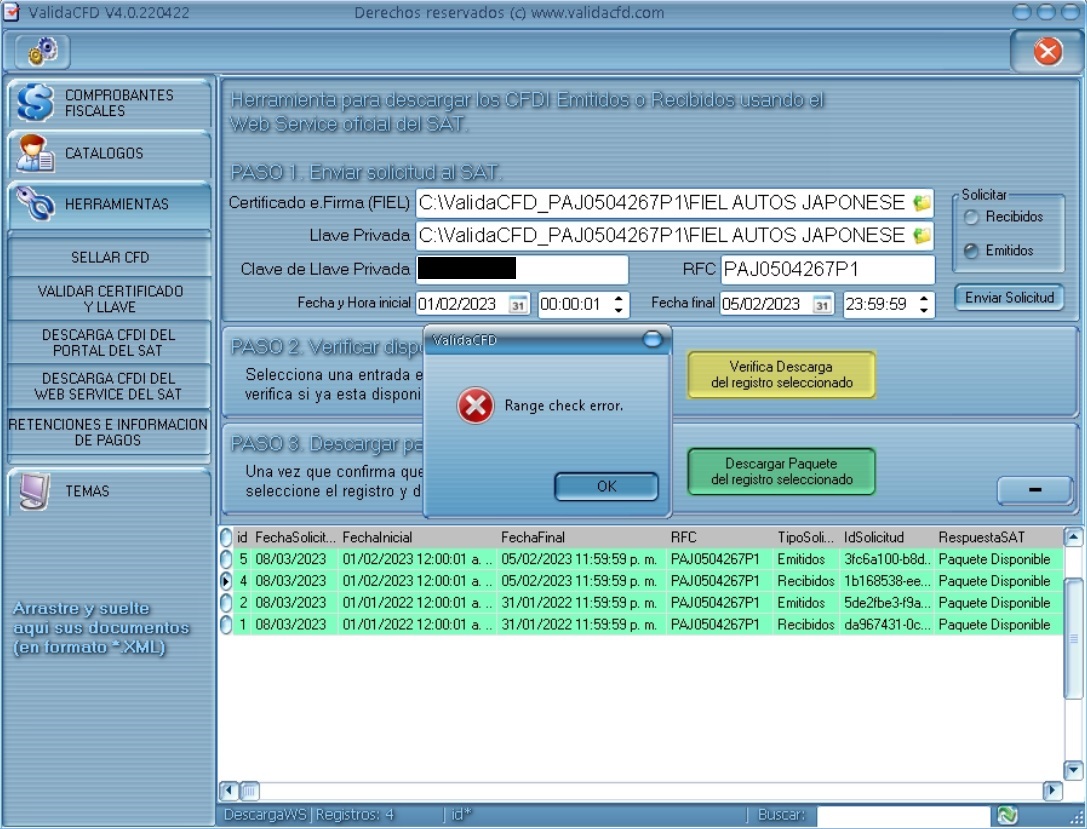1087x829 pixels.
Task: Select row marker for record id 2
Action: (x=226, y=603)
